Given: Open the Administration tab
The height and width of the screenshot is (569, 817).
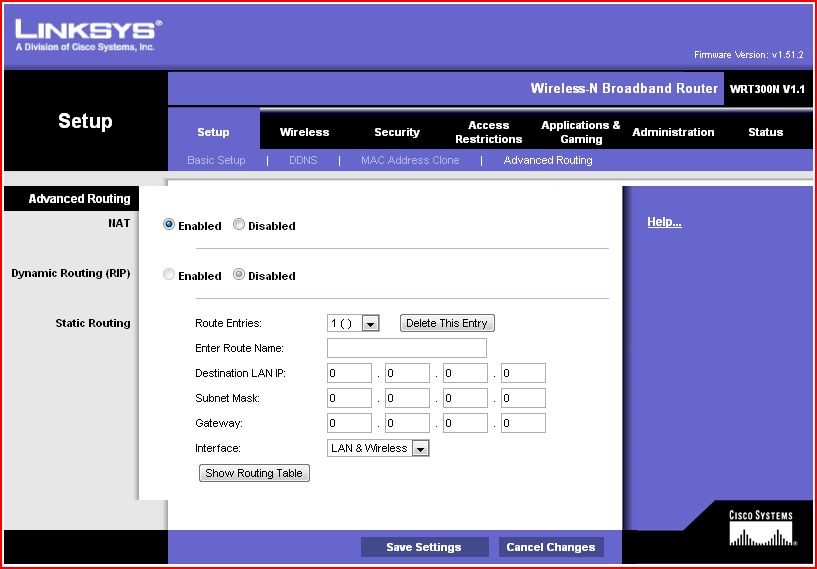Looking at the screenshot, I should [x=673, y=132].
